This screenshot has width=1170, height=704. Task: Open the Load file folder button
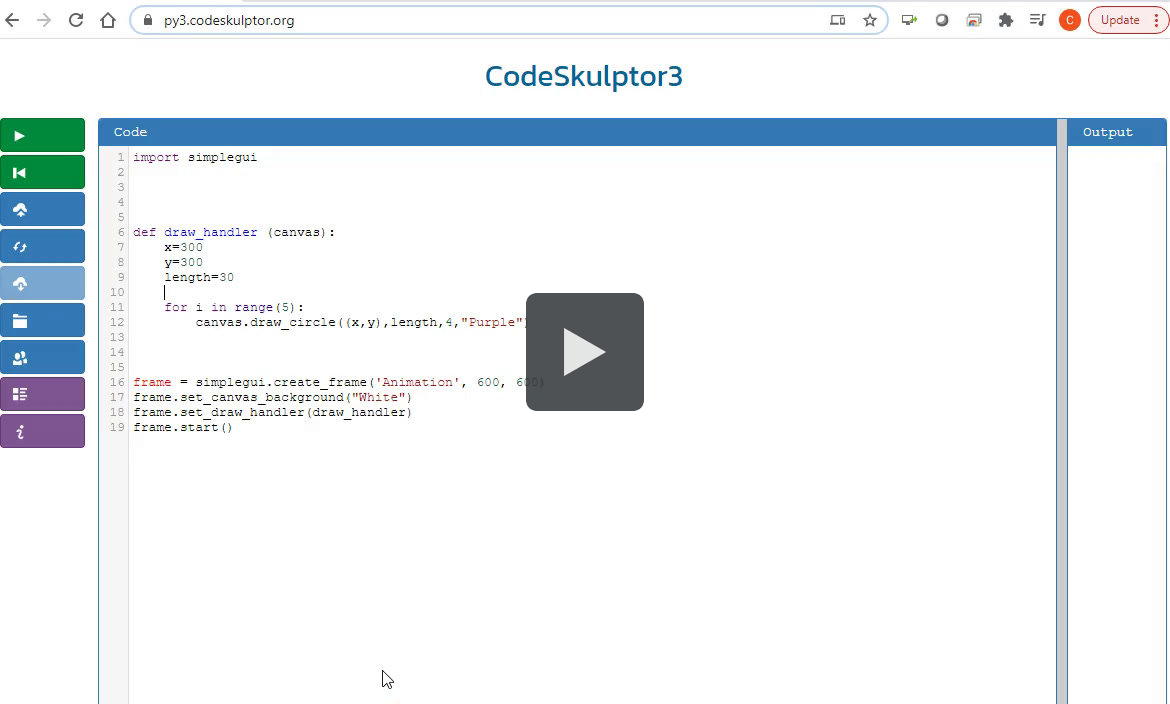coord(42,321)
